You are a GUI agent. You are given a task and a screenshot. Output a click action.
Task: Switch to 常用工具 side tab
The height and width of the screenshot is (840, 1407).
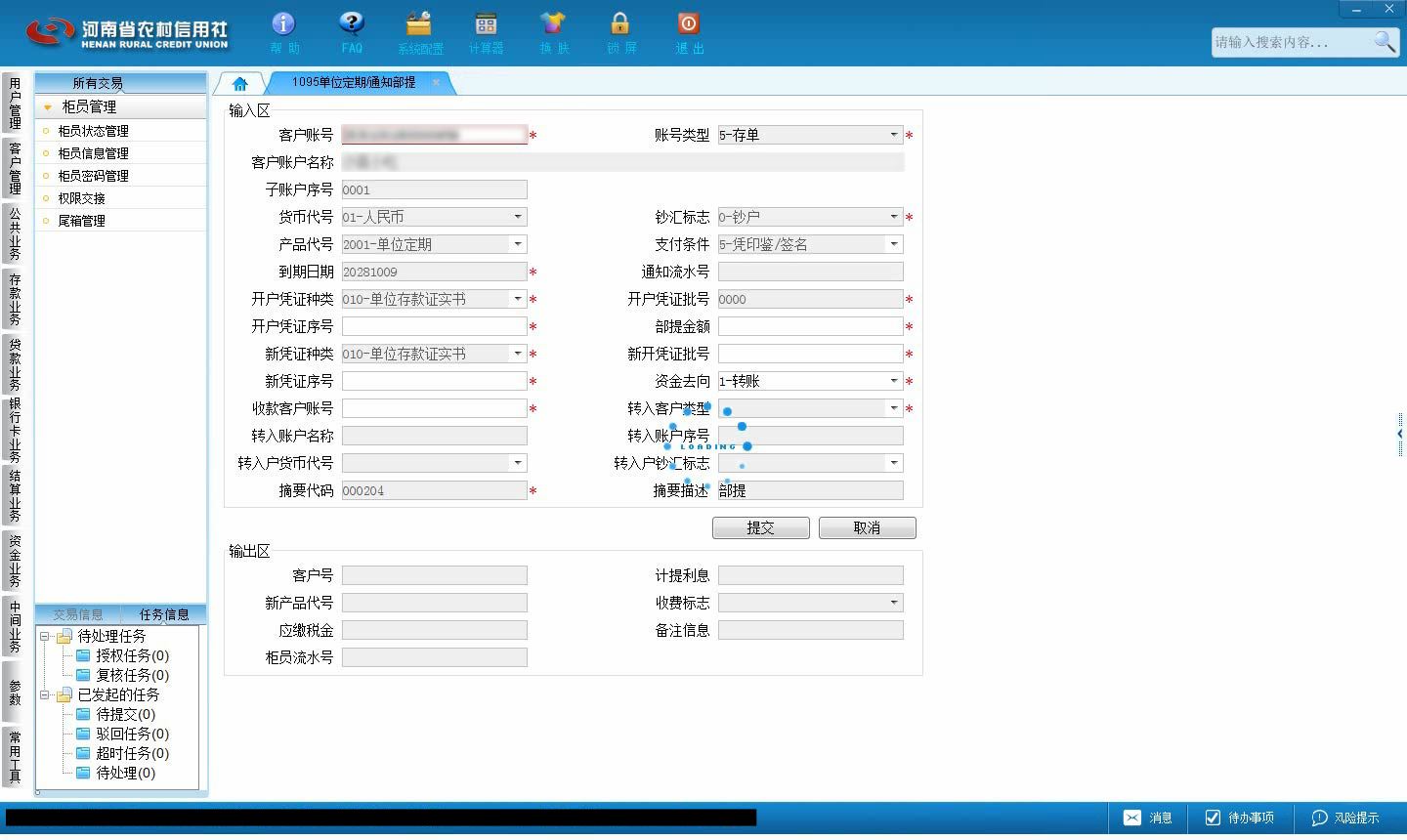[15, 757]
